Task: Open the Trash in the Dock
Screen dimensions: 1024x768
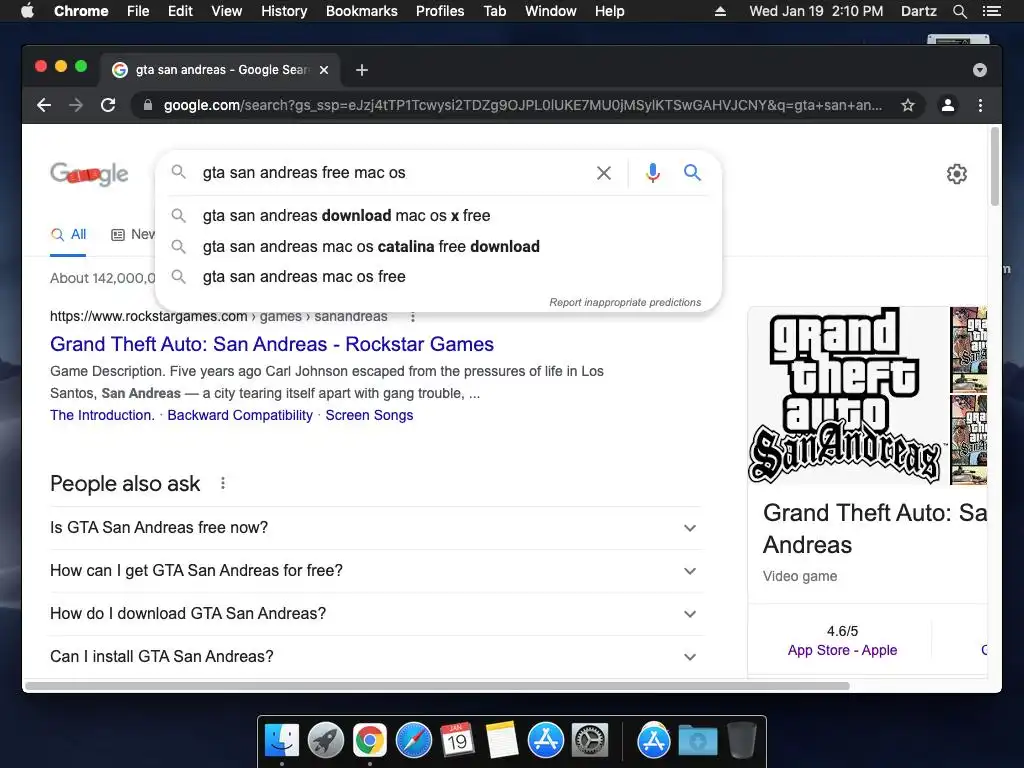Action: 741,740
